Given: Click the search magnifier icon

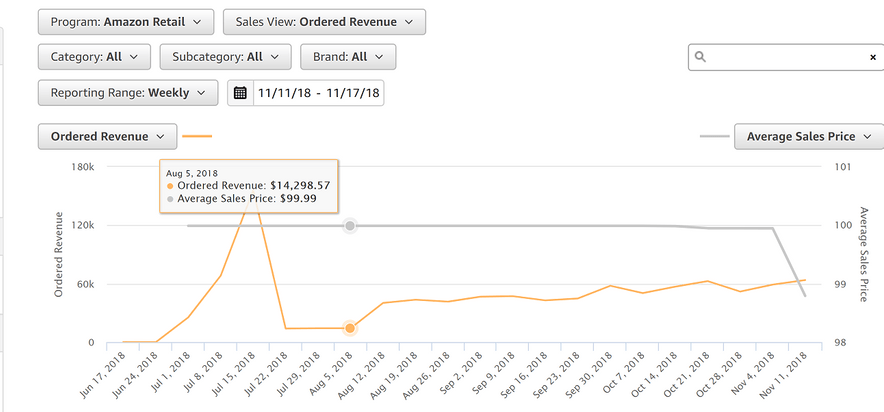Looking at the screenshot, I should (x=701, y=57).
